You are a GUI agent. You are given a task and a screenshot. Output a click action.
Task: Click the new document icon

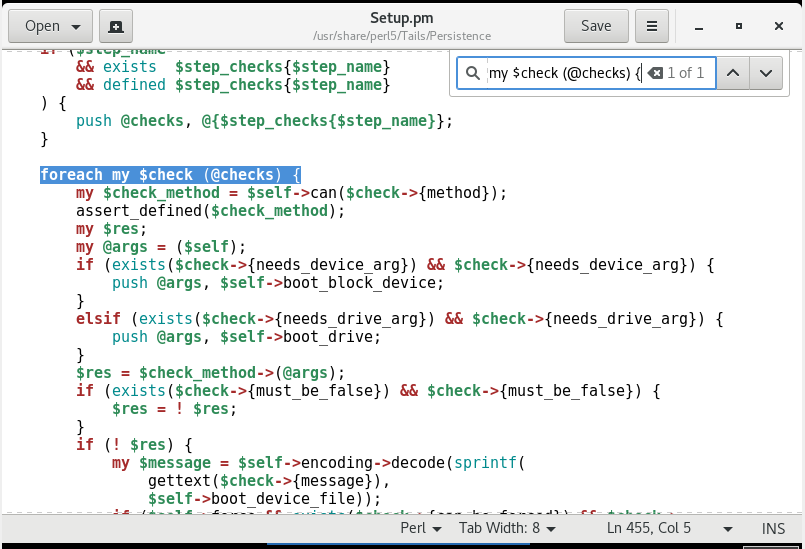pyautogui.click(x=118, y=26)
